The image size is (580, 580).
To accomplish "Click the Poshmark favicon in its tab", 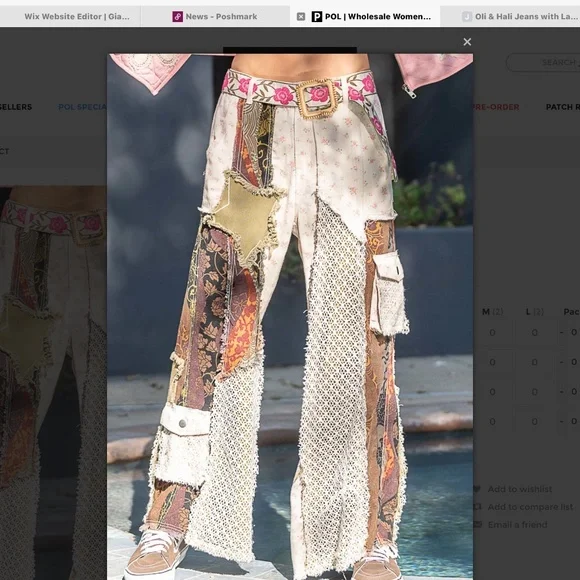I will pos(178,16).
